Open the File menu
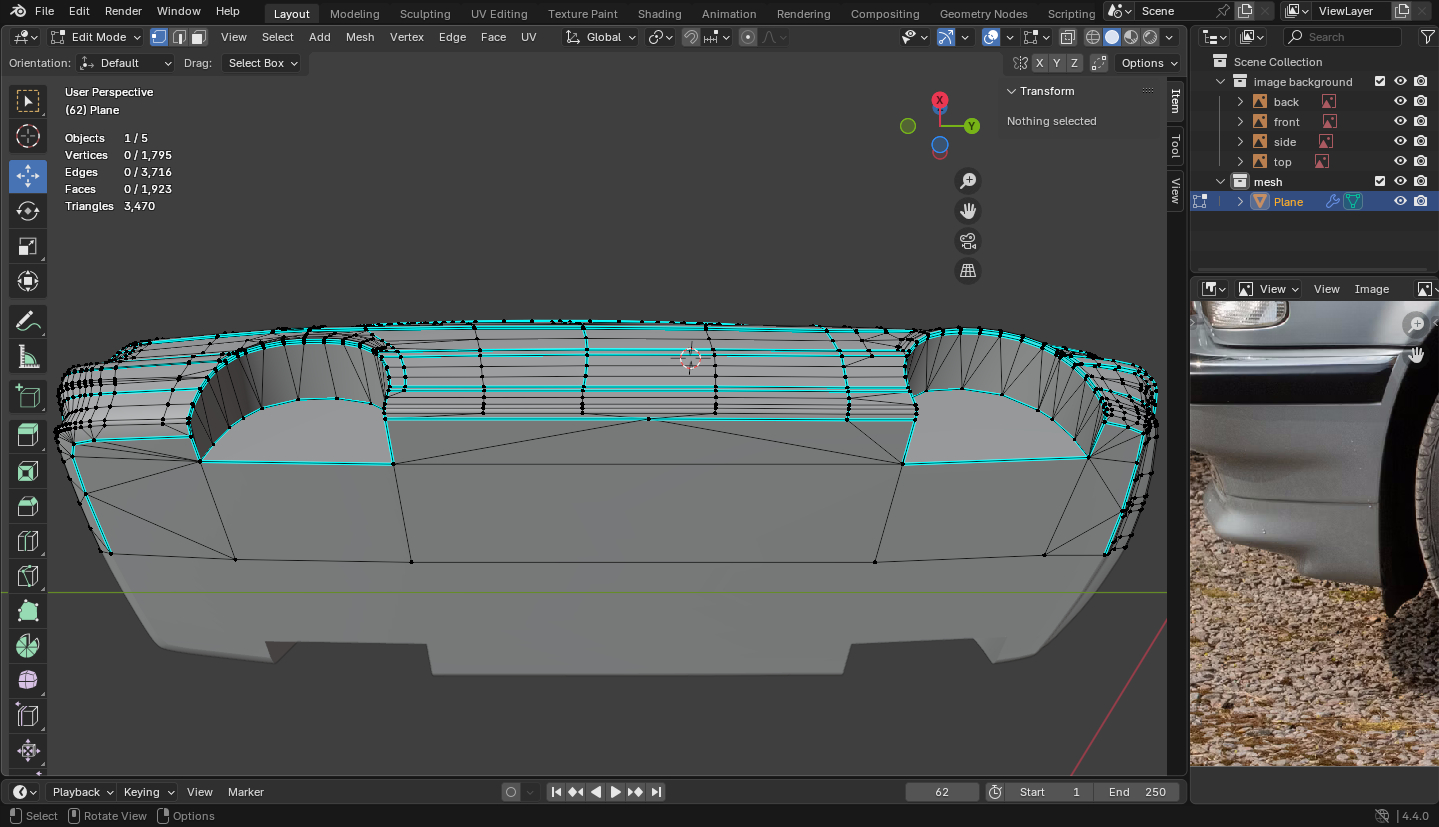1439x827 pixels. pyautogui.click(x=44, y=11)
